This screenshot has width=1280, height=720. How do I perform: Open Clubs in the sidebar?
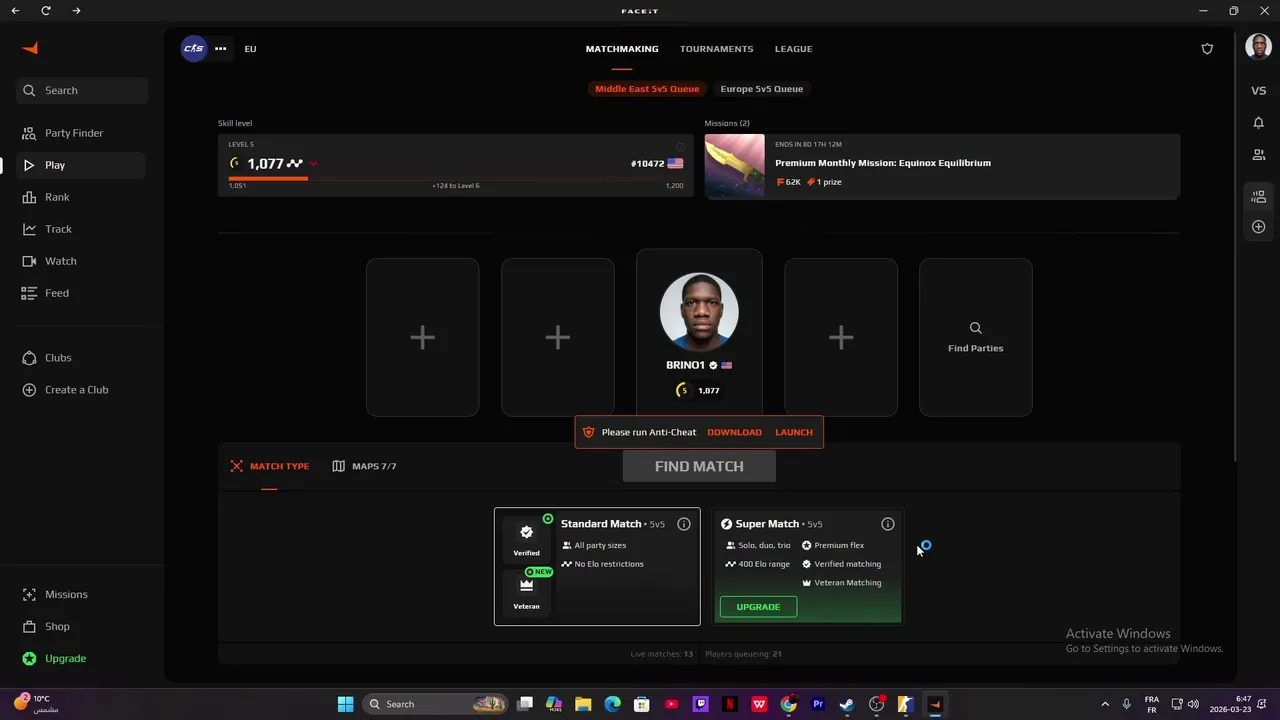click(81, 358)
